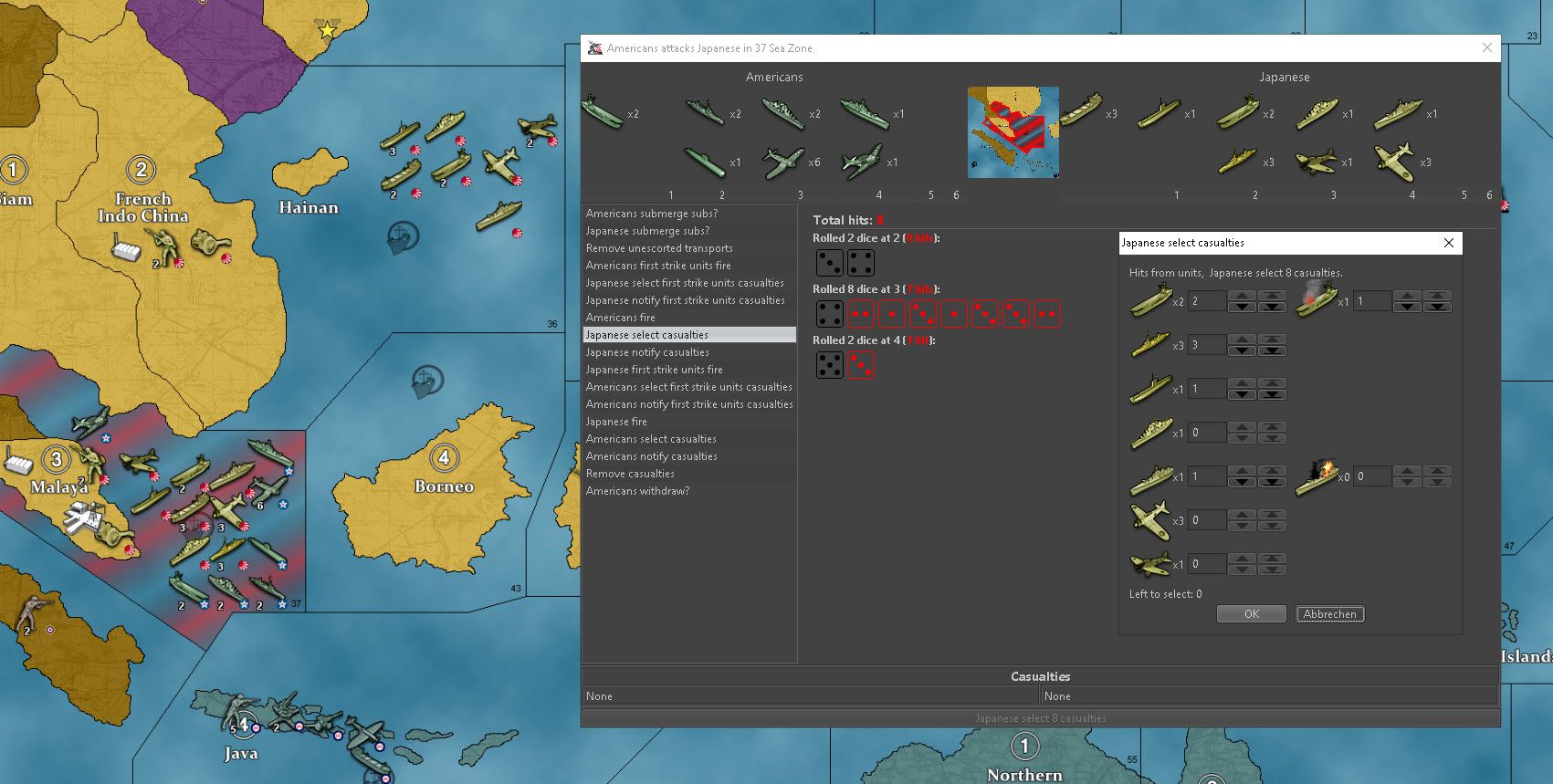Click the yellow star marker on the map
Viewport: 1553px width, 784px height.
(327, 30)
